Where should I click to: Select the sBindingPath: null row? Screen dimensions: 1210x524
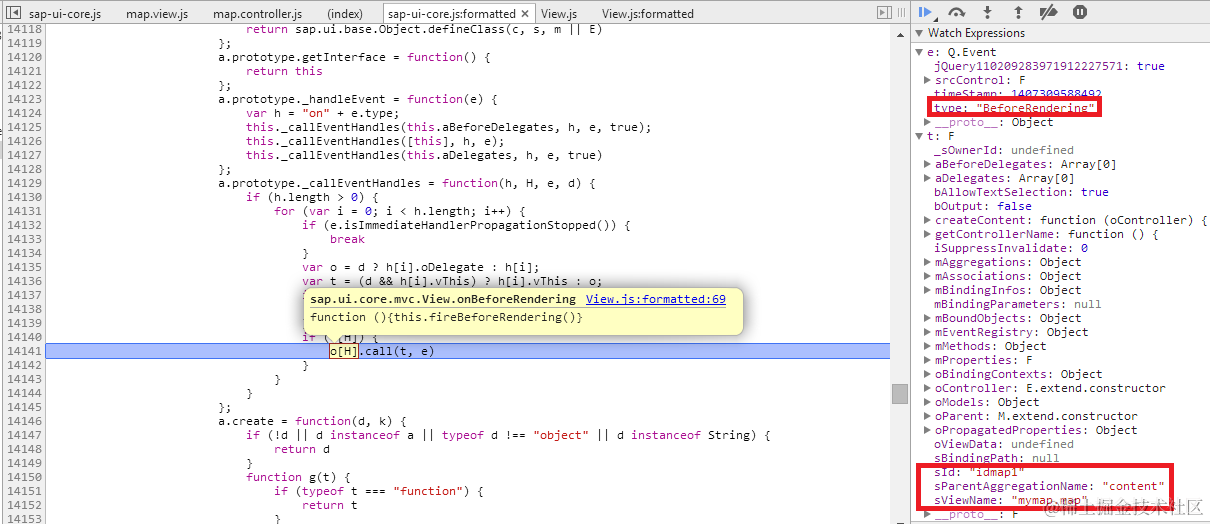(997, 458)
